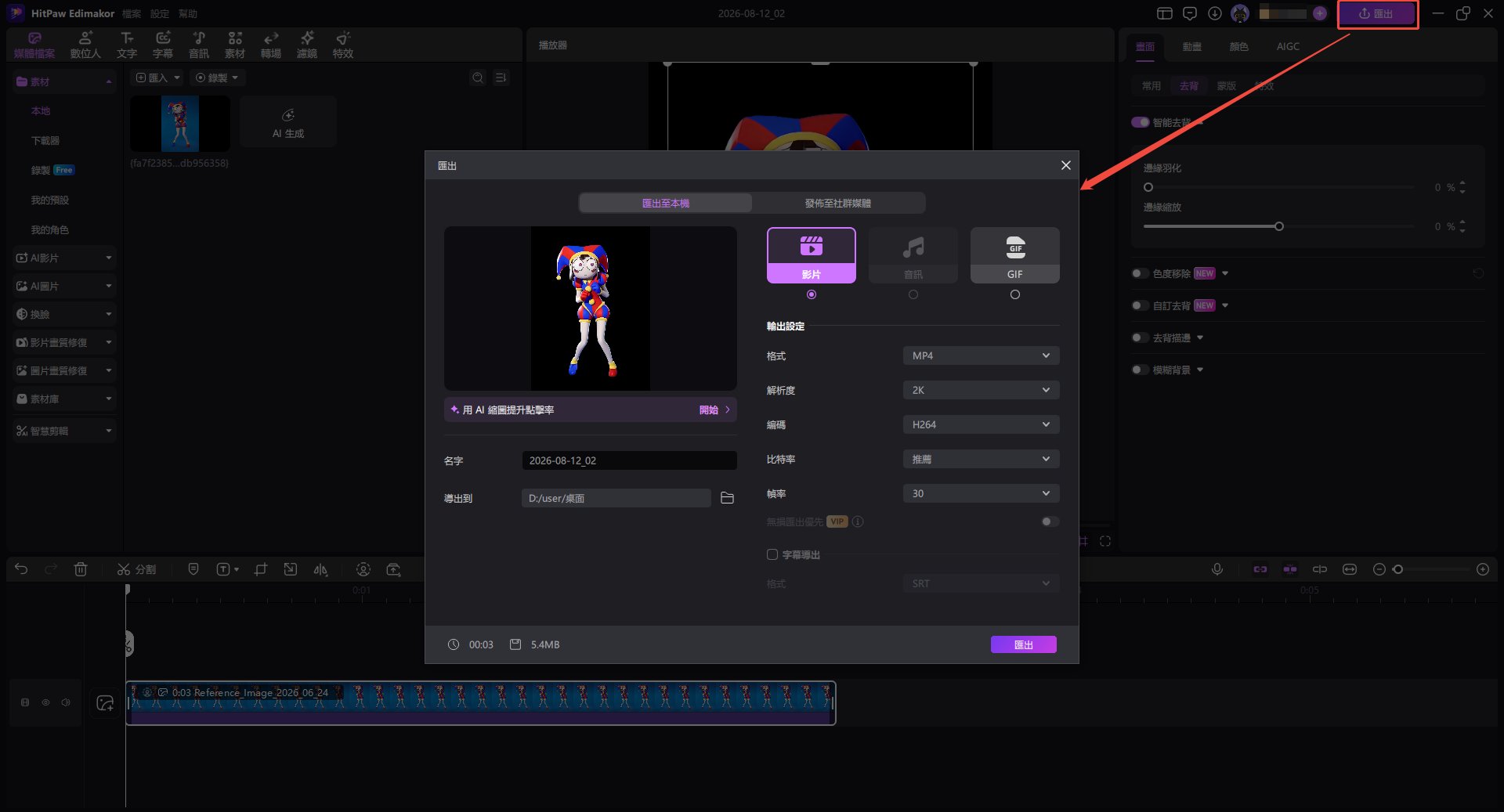Screen dimensions: 1504x812
Task: Open the folder browser next to 導出到
Action: (727, 498)
